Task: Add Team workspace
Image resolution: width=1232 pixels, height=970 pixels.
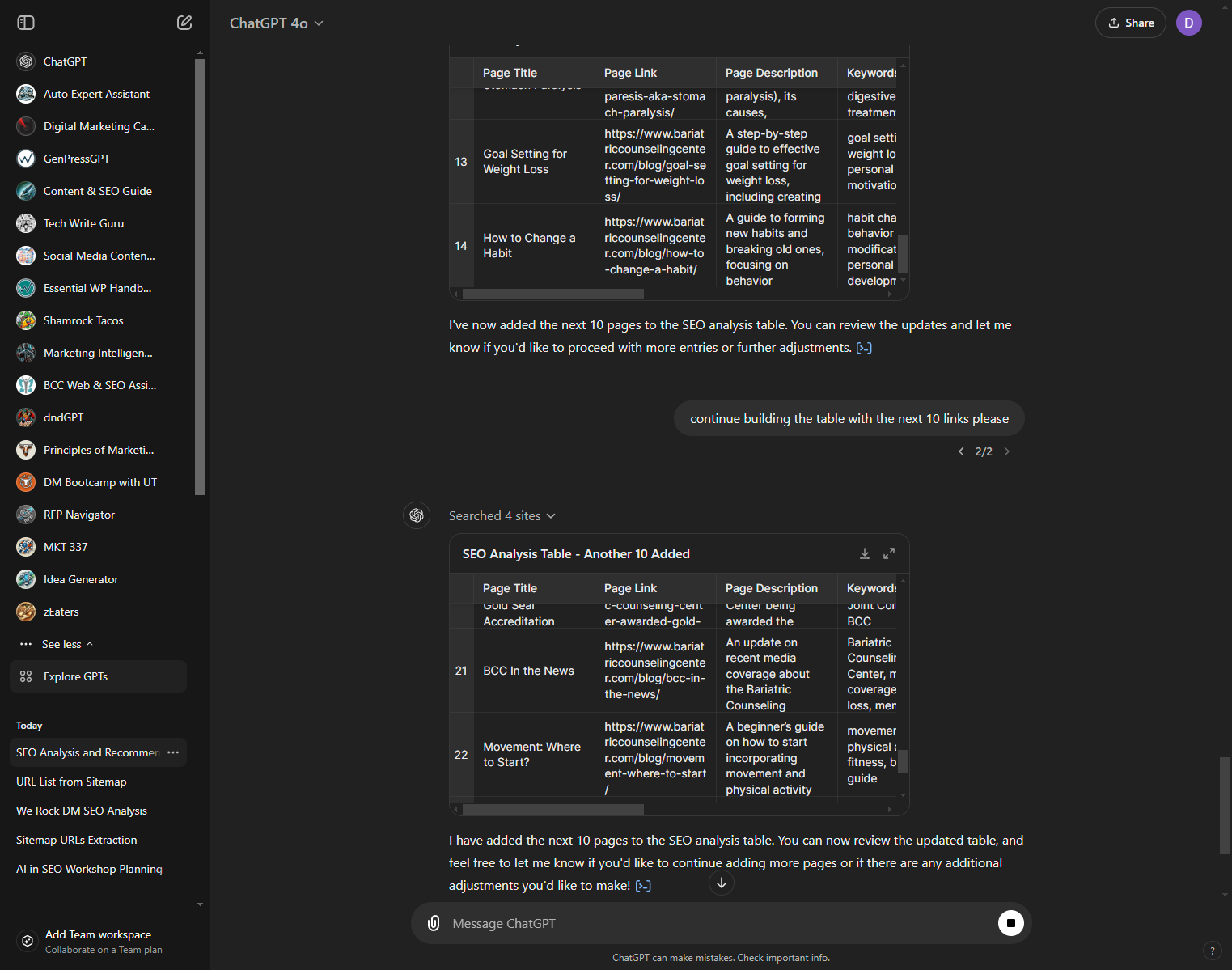Action: (x=99, y=941)
